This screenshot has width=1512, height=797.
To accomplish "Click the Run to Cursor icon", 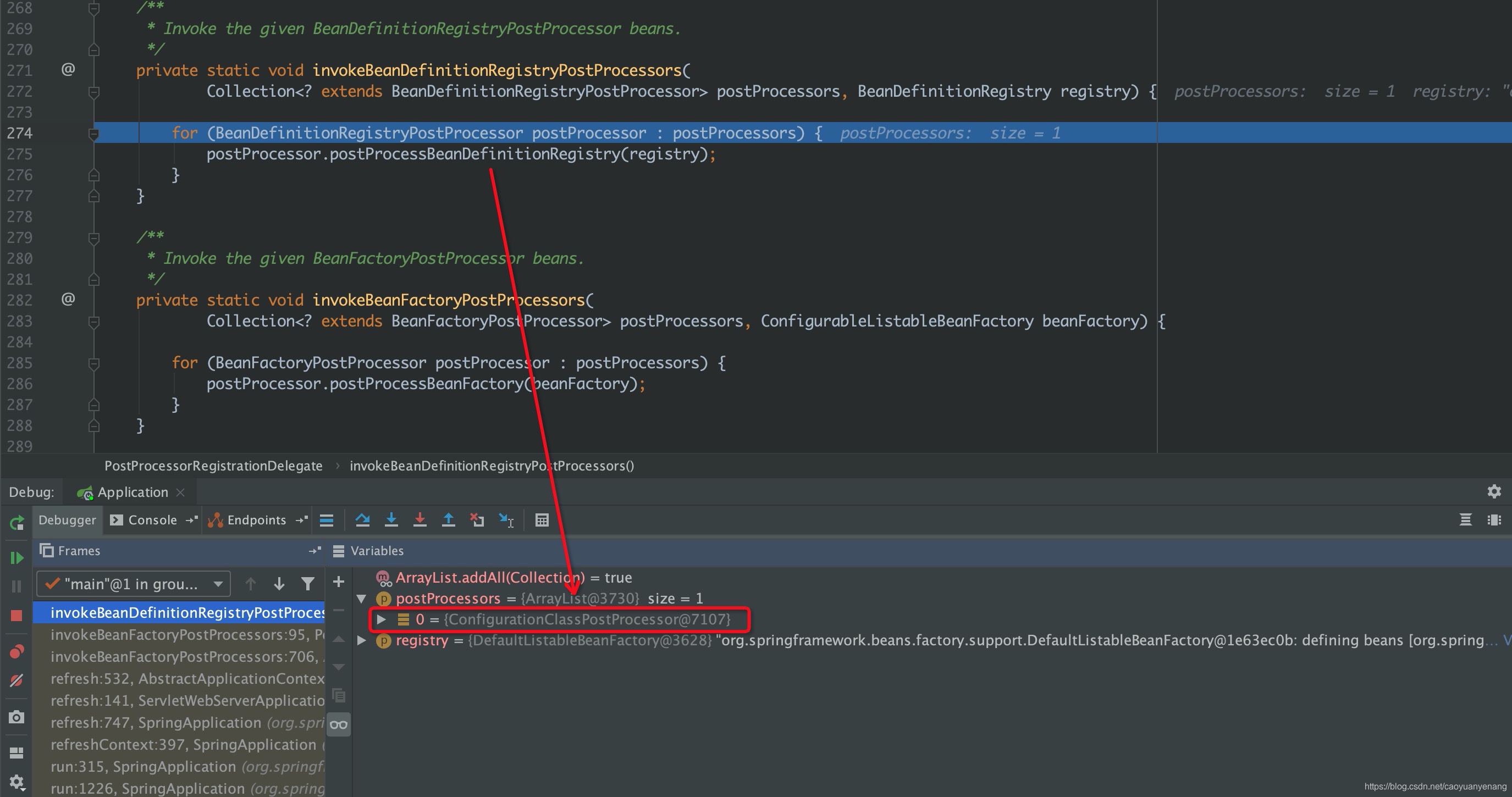I will coord(510,521).
